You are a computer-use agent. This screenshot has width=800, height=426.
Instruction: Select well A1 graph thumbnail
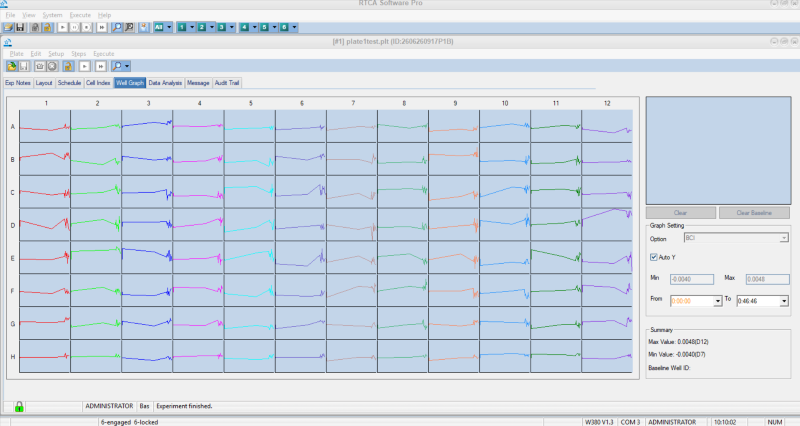45,127
